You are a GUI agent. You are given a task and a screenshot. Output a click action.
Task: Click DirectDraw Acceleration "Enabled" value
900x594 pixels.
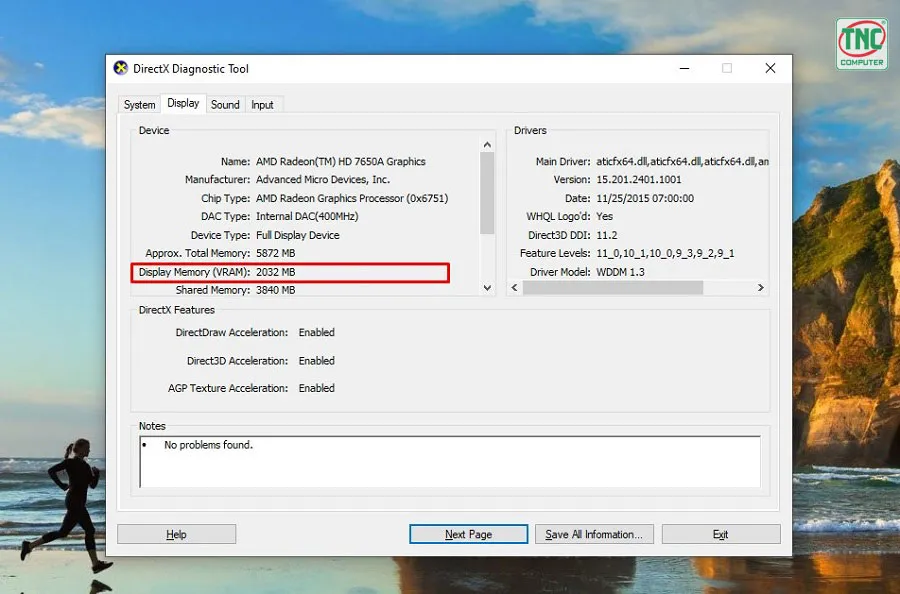(316, 332)
